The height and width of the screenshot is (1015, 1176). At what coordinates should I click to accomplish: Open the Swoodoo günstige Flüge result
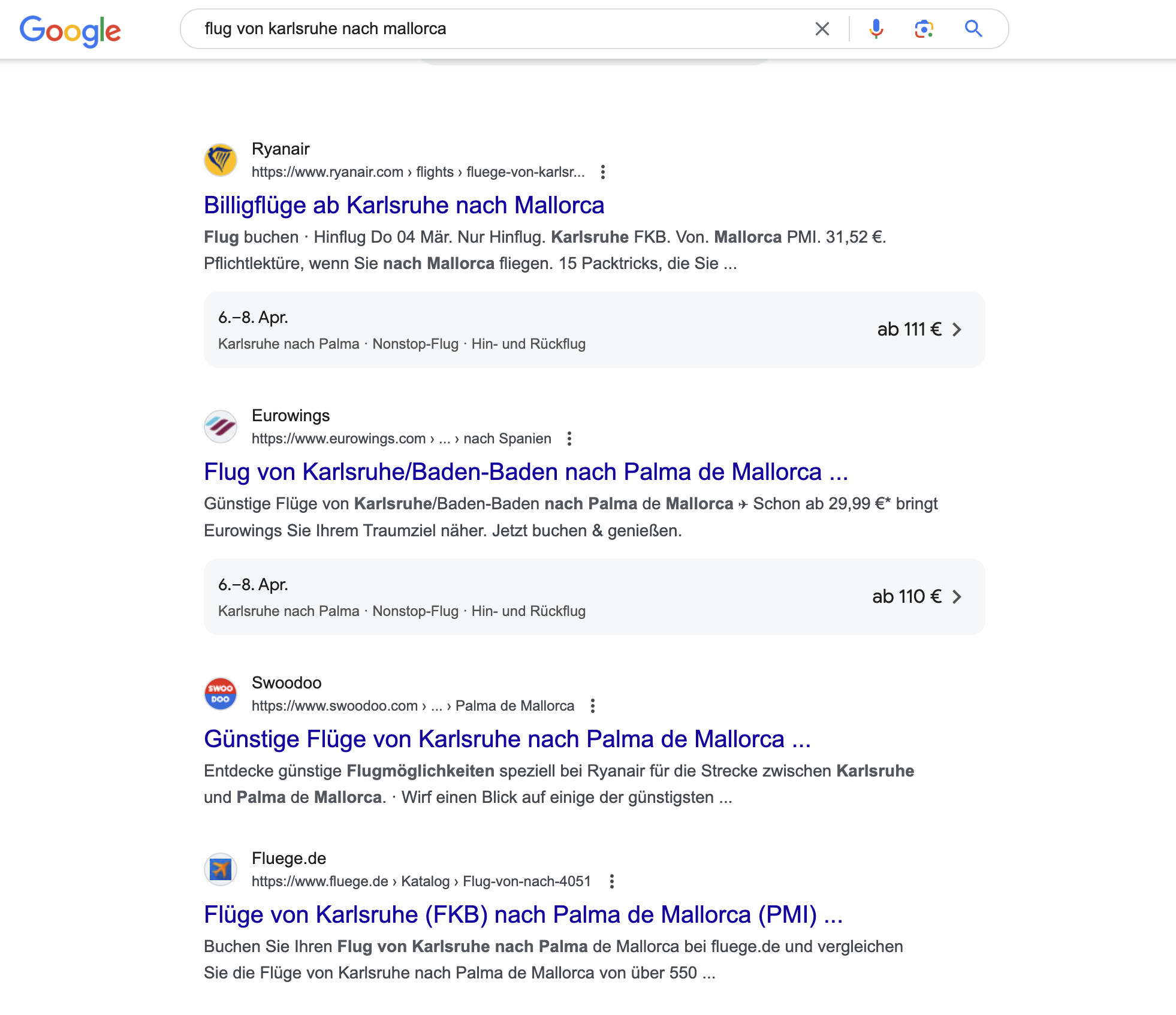[x=506, y=739]
